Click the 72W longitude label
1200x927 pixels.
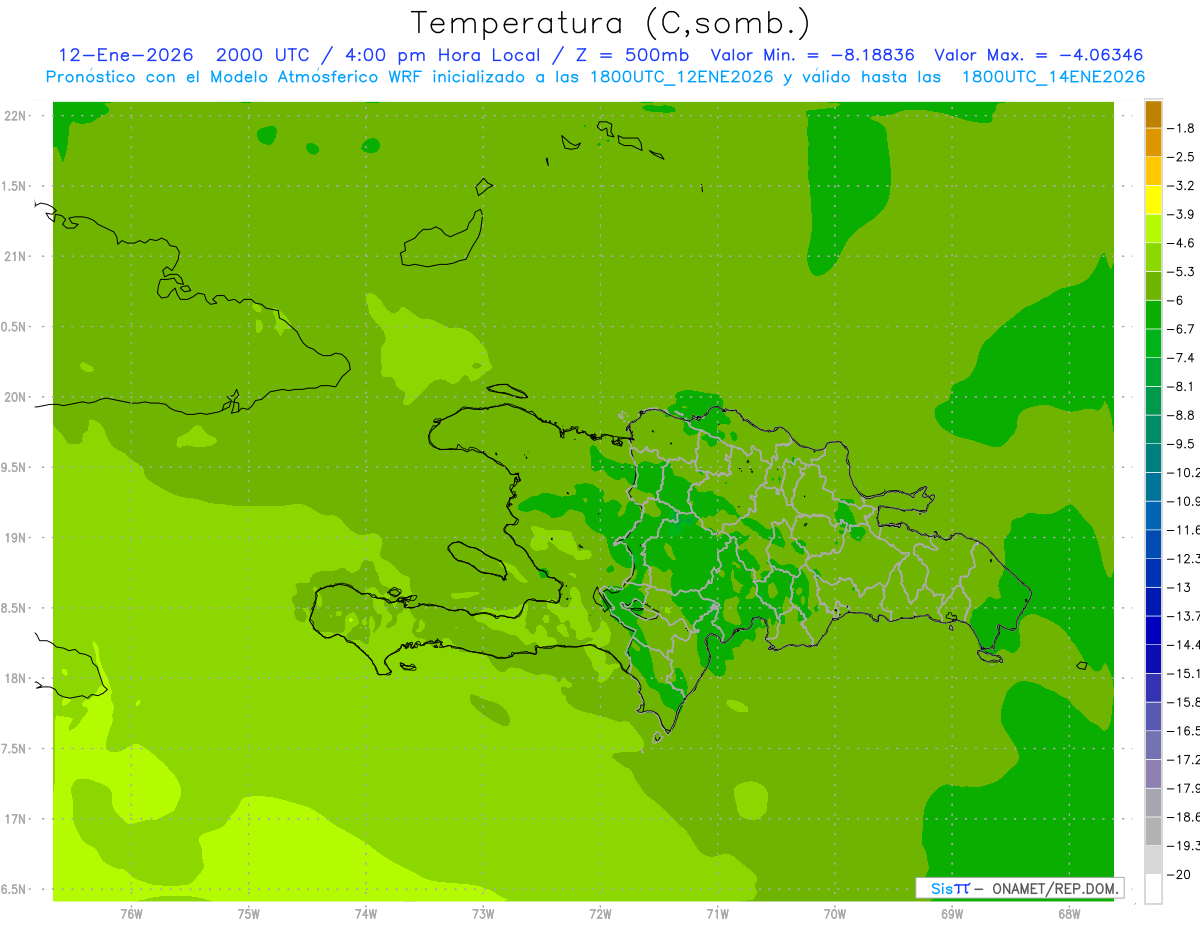pyautogui.click(x=600, y=914)
